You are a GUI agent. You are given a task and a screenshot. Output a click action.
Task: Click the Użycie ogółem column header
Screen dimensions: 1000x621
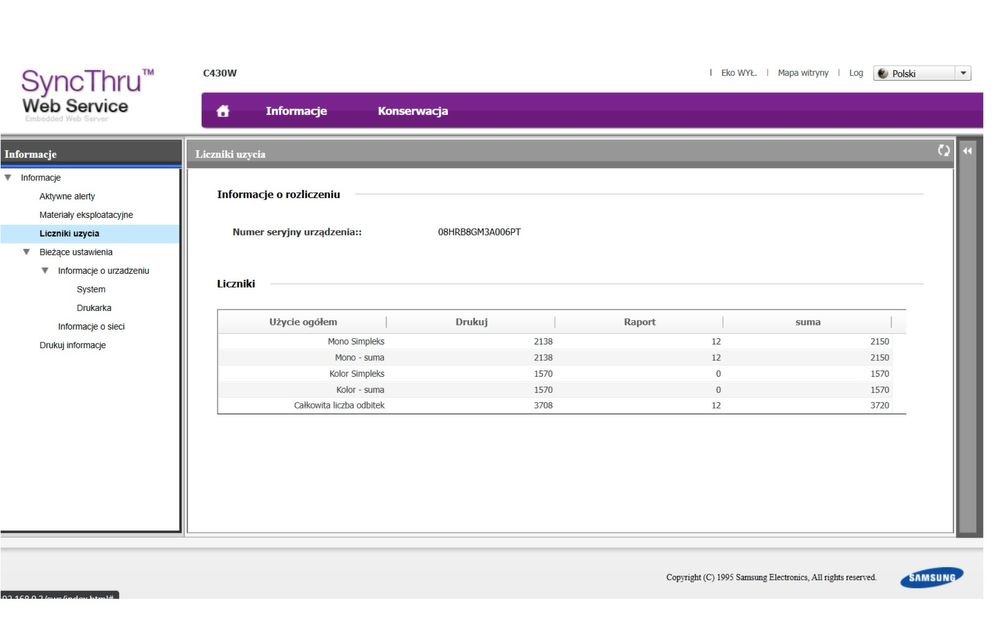[x=303, y=323]
